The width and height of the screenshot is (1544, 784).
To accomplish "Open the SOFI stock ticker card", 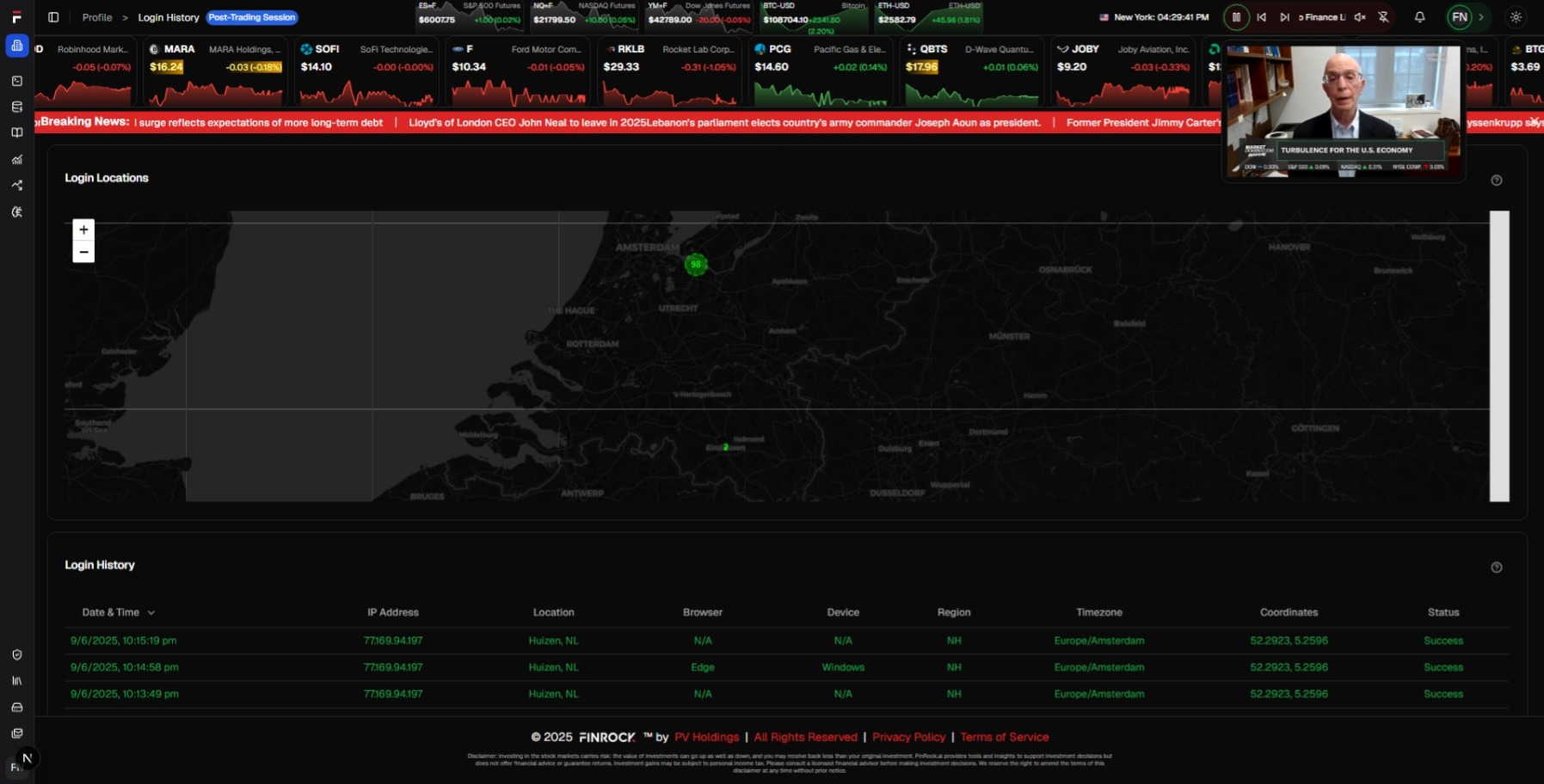I will [x=366, y=71].
